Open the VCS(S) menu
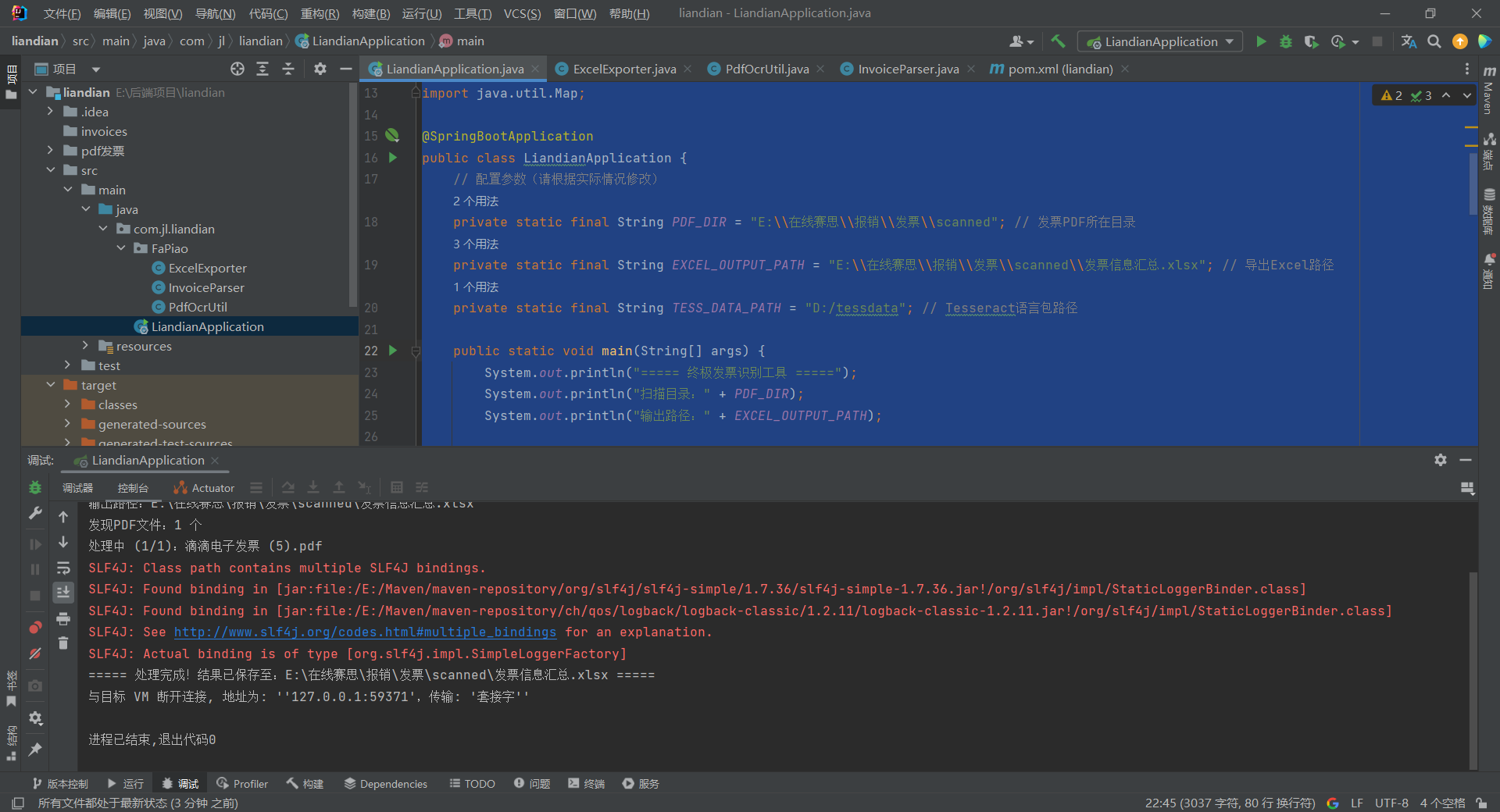The image size is (1500, 812). point(522,13)
